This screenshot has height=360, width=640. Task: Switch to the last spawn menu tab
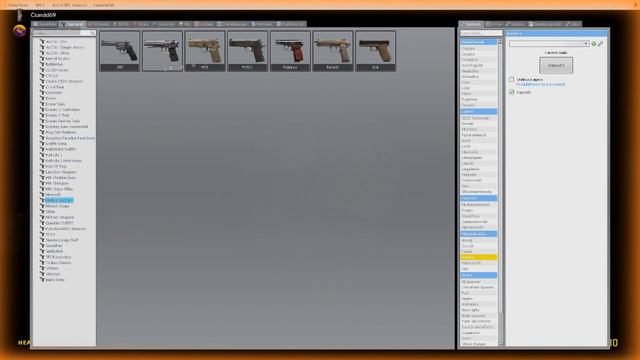[291, 24]
